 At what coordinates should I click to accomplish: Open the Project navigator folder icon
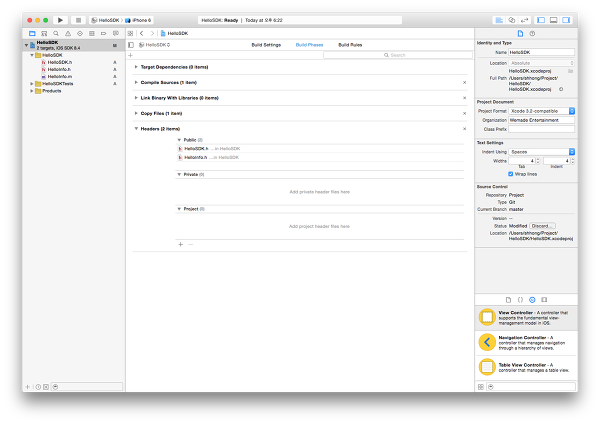pos(32,34)
